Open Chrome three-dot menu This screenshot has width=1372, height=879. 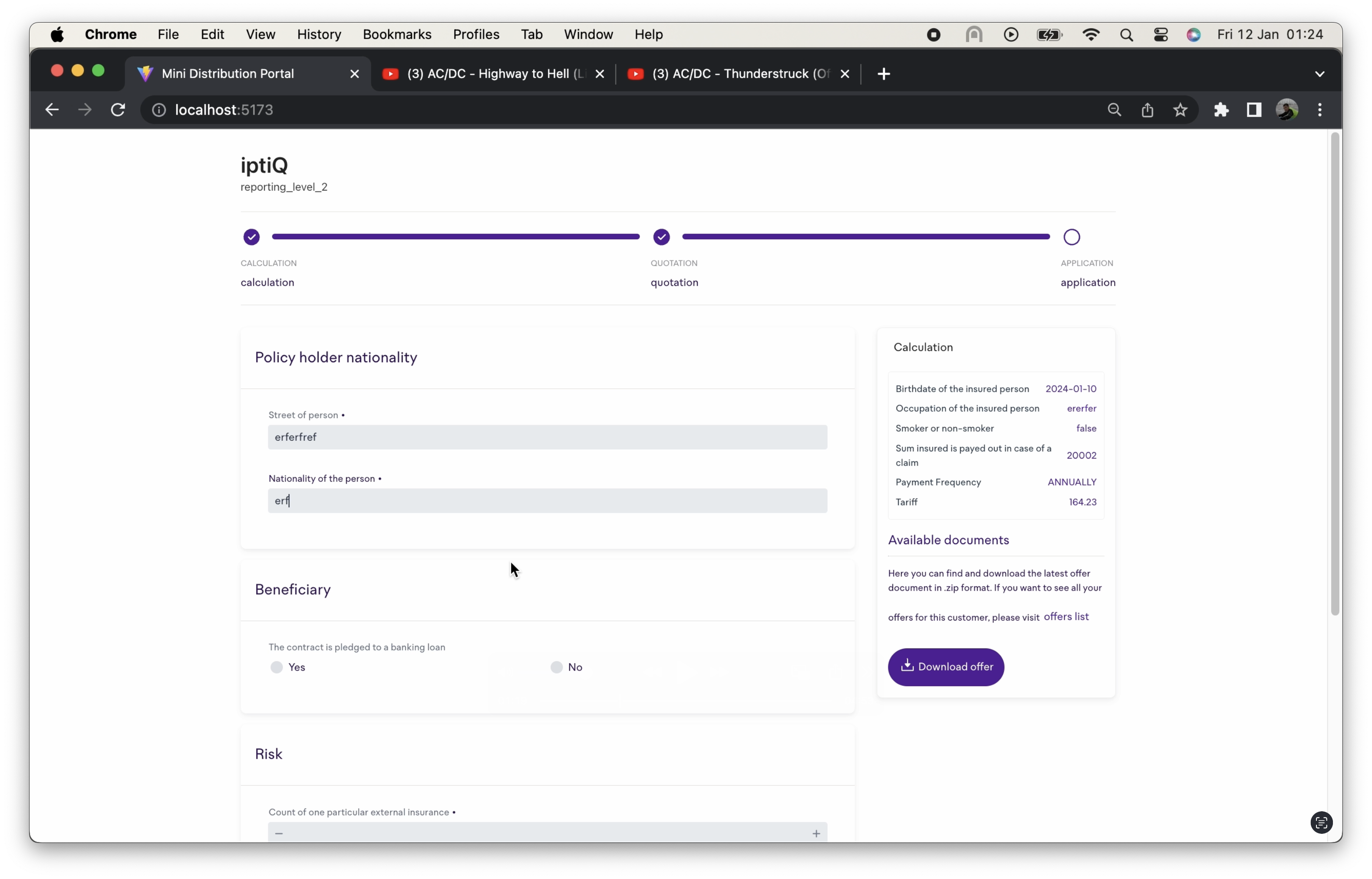coord(1320,109)
